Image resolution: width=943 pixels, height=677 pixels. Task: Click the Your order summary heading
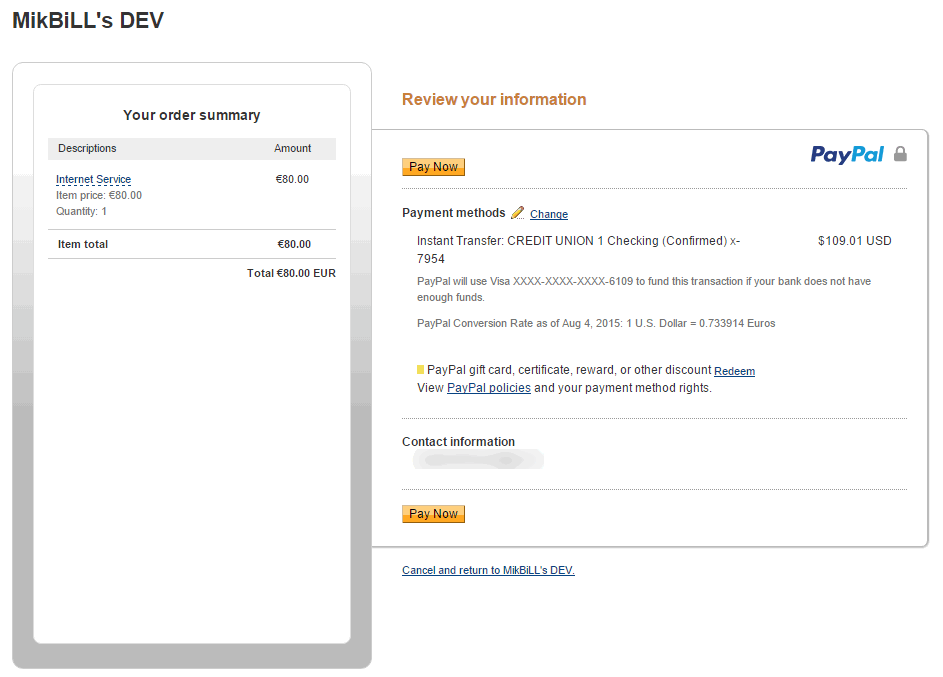pyautogui.click(x=191, y=115)
